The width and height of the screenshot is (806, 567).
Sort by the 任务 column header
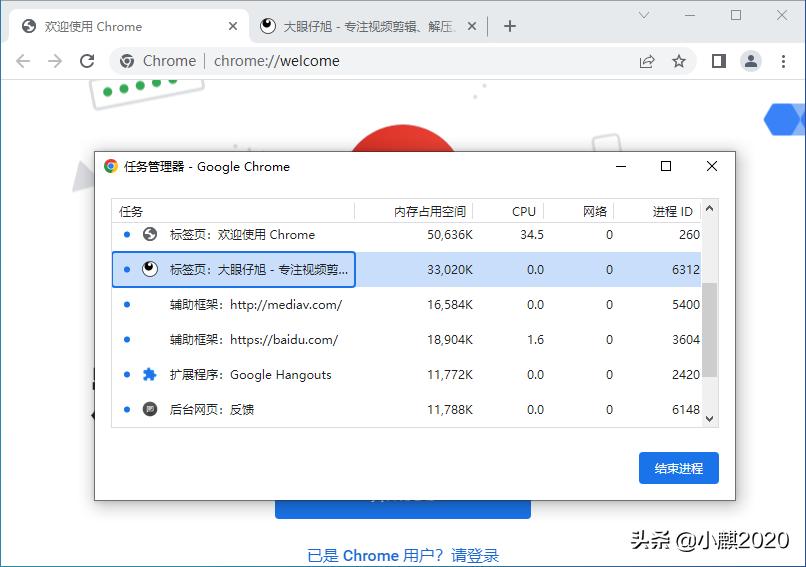233,211
